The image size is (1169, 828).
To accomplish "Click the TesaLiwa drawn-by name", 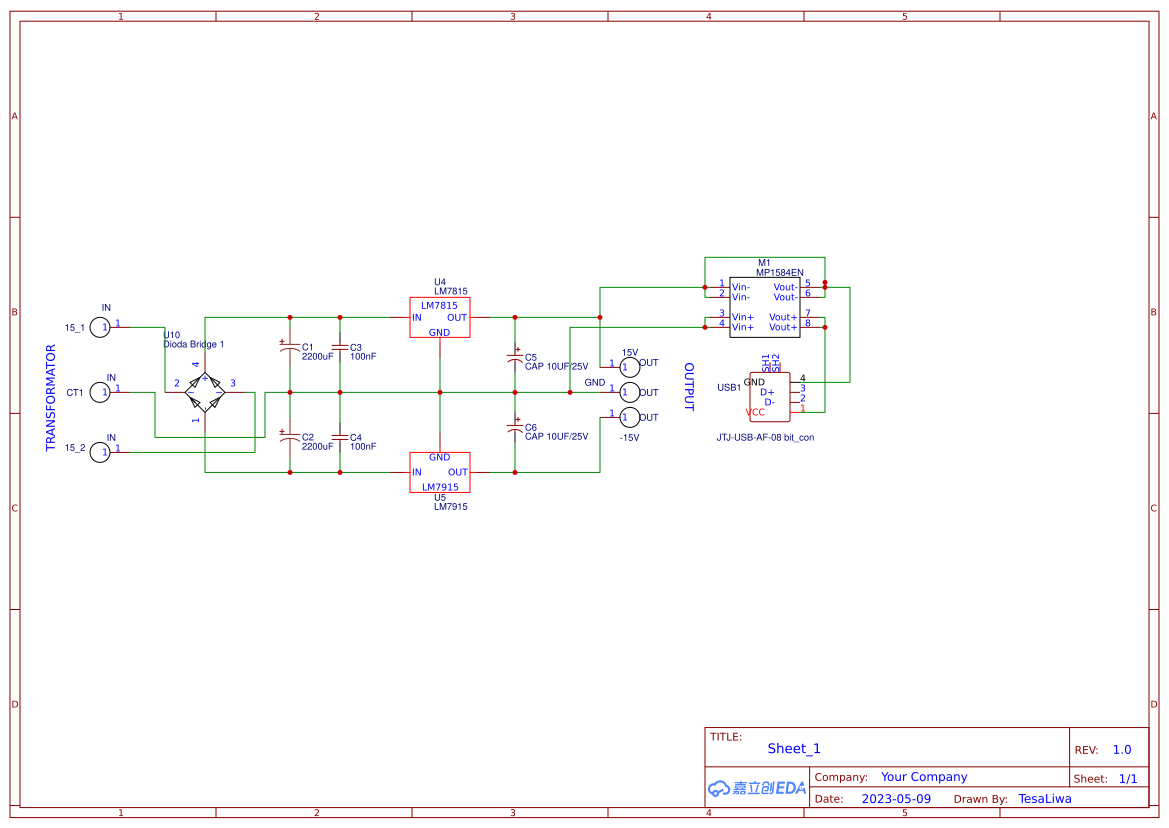I will pyautogui.click(x=1044, y=798).
